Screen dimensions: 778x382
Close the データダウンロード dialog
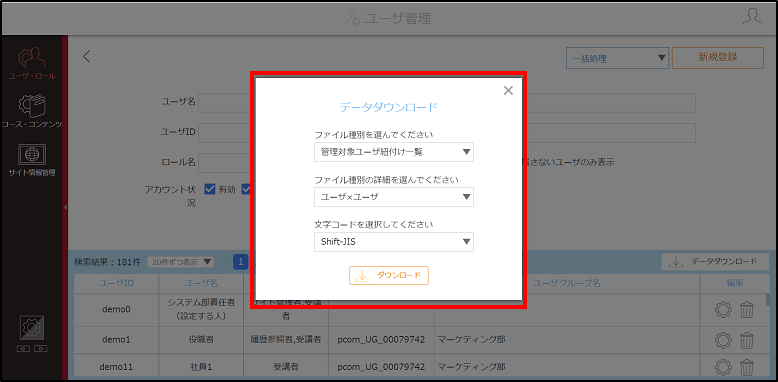point(508,90)
